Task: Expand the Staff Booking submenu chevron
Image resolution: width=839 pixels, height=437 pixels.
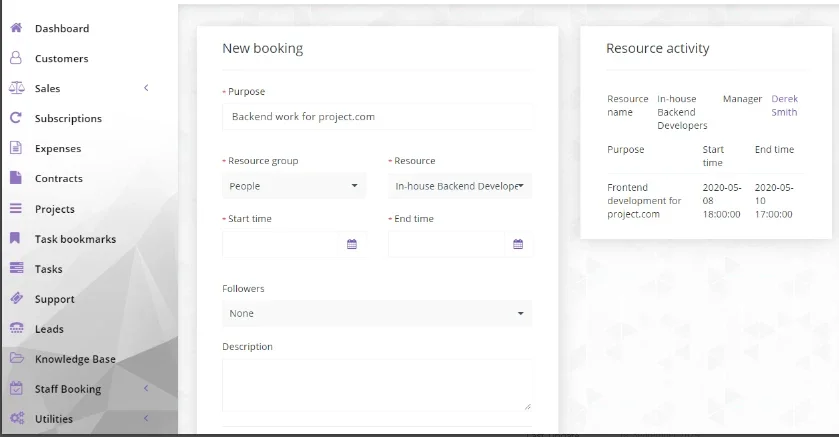Action: pyautogui.click(x=146, y=388)
